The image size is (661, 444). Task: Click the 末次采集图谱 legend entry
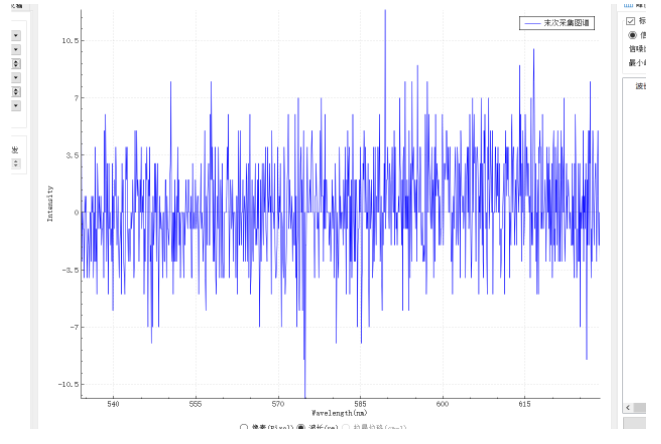tap(566, 22)
